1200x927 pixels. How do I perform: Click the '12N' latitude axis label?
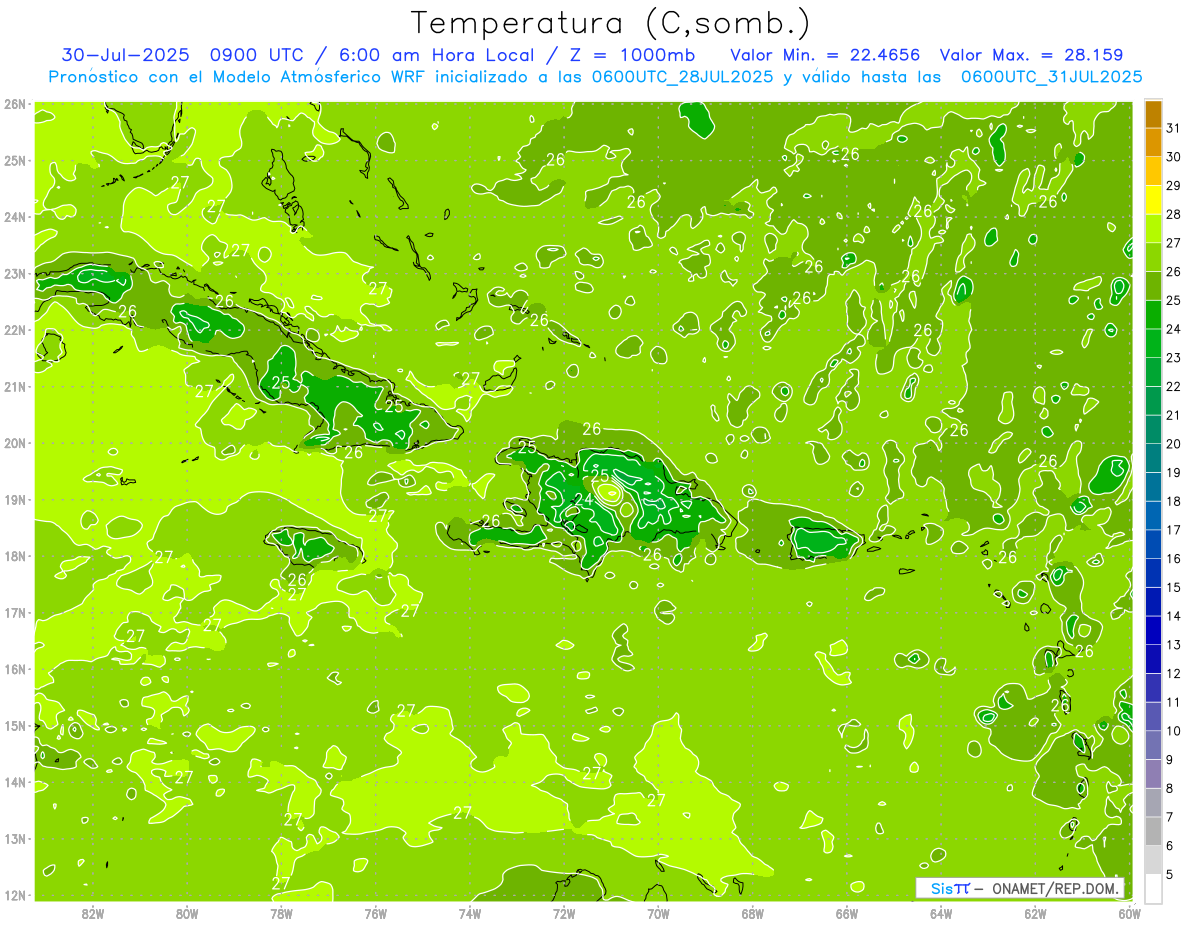(15, 895)
